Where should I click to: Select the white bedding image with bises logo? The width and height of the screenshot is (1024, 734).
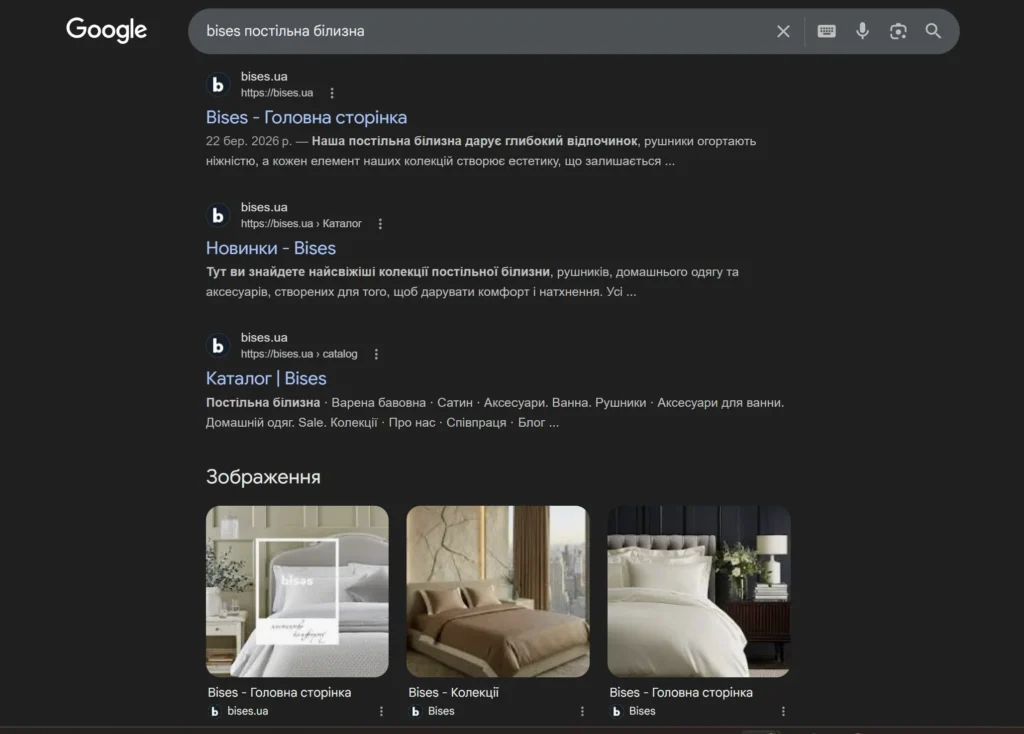[297, 591]
